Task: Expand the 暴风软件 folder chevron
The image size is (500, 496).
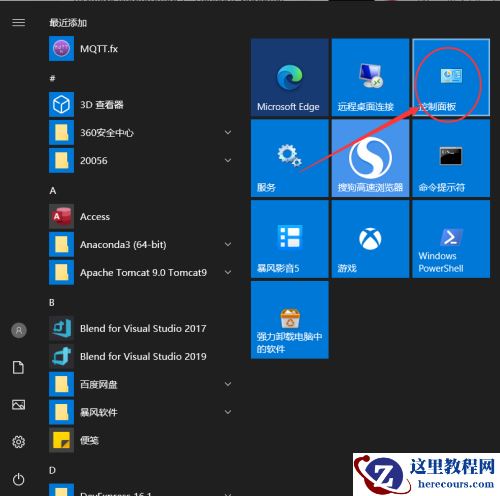Action: pos(228,412)
